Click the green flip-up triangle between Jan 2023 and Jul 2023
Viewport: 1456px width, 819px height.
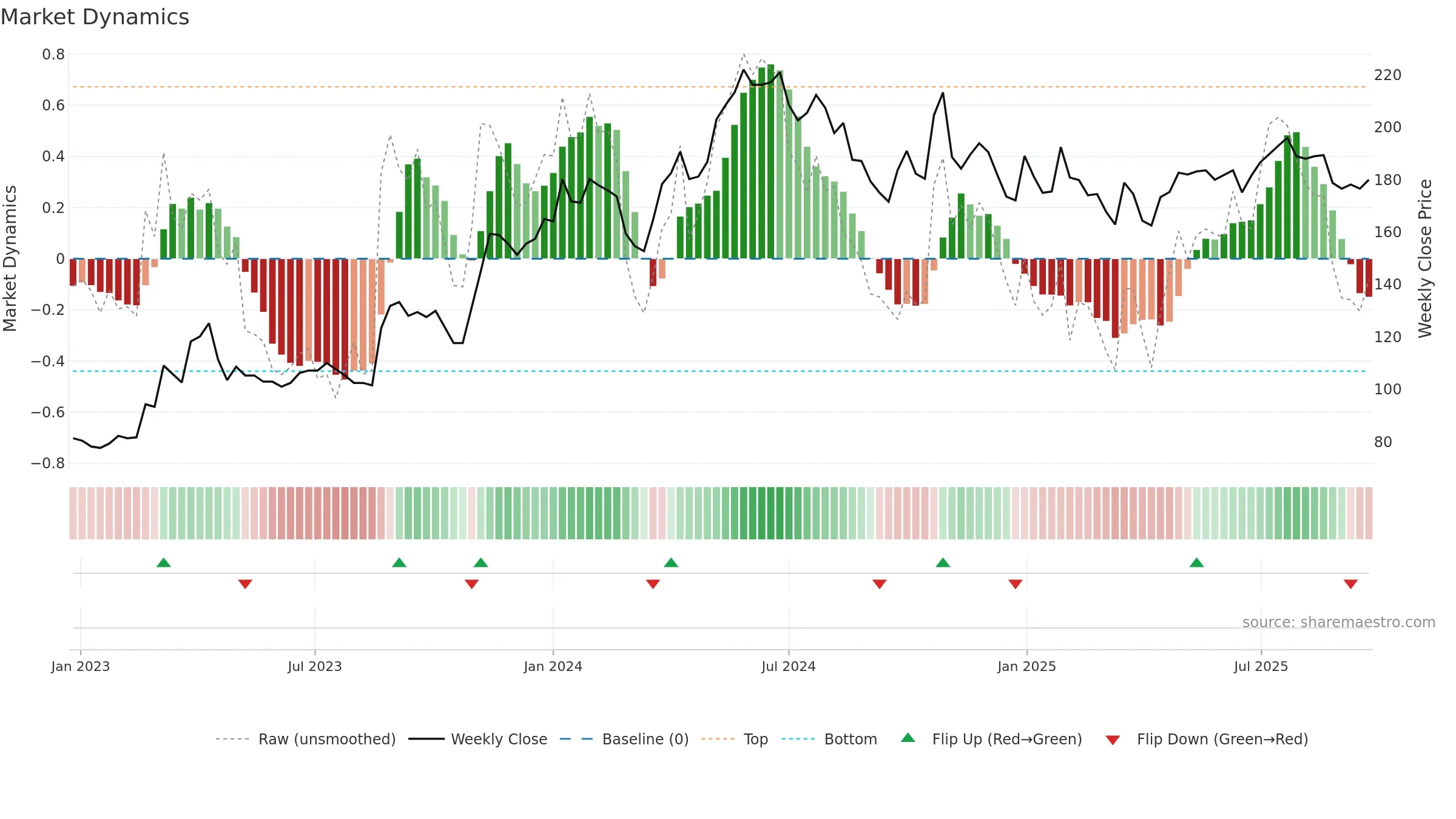tap(164, 562)
